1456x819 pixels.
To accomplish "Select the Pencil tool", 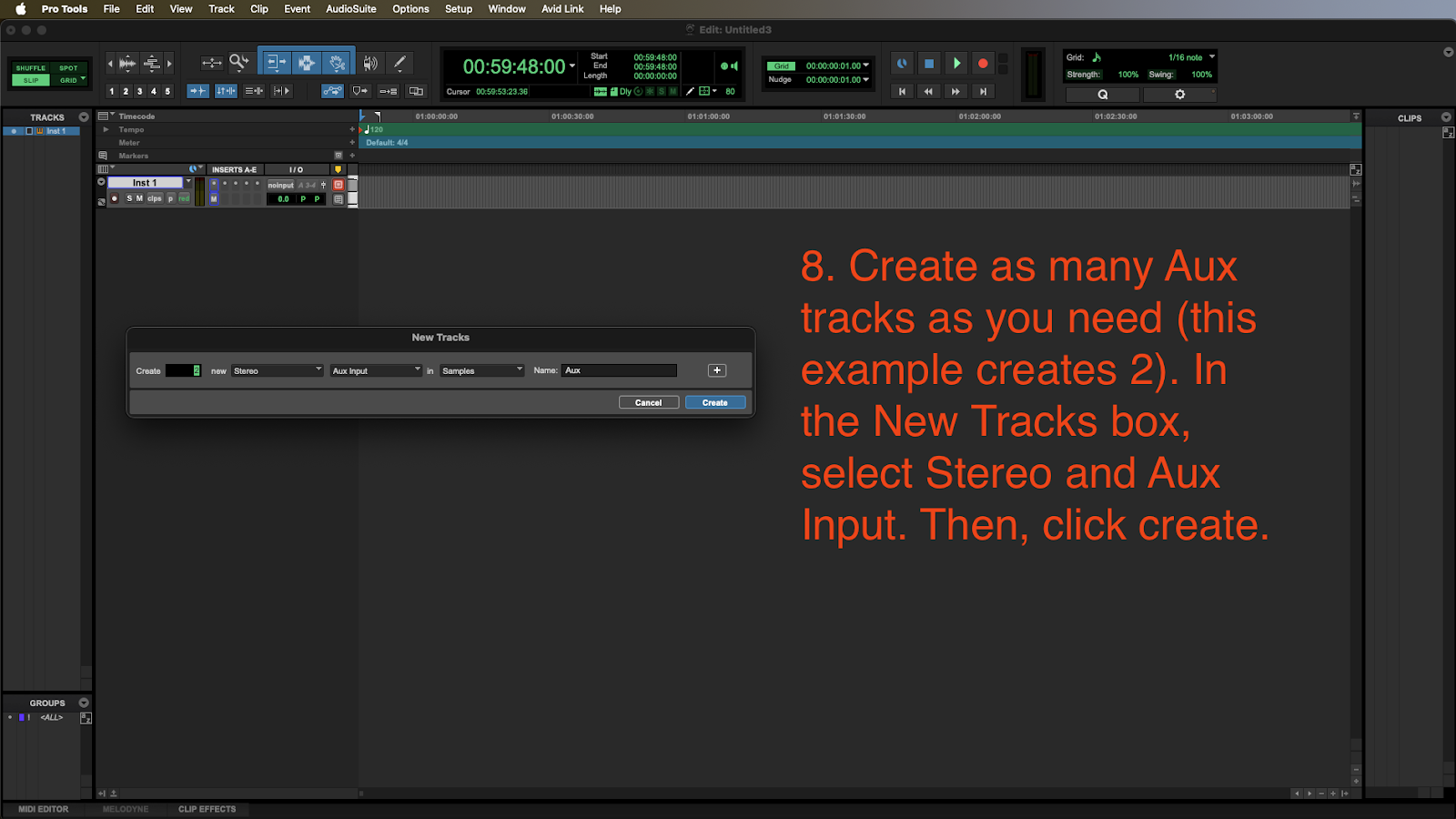I will coord(399,63).
